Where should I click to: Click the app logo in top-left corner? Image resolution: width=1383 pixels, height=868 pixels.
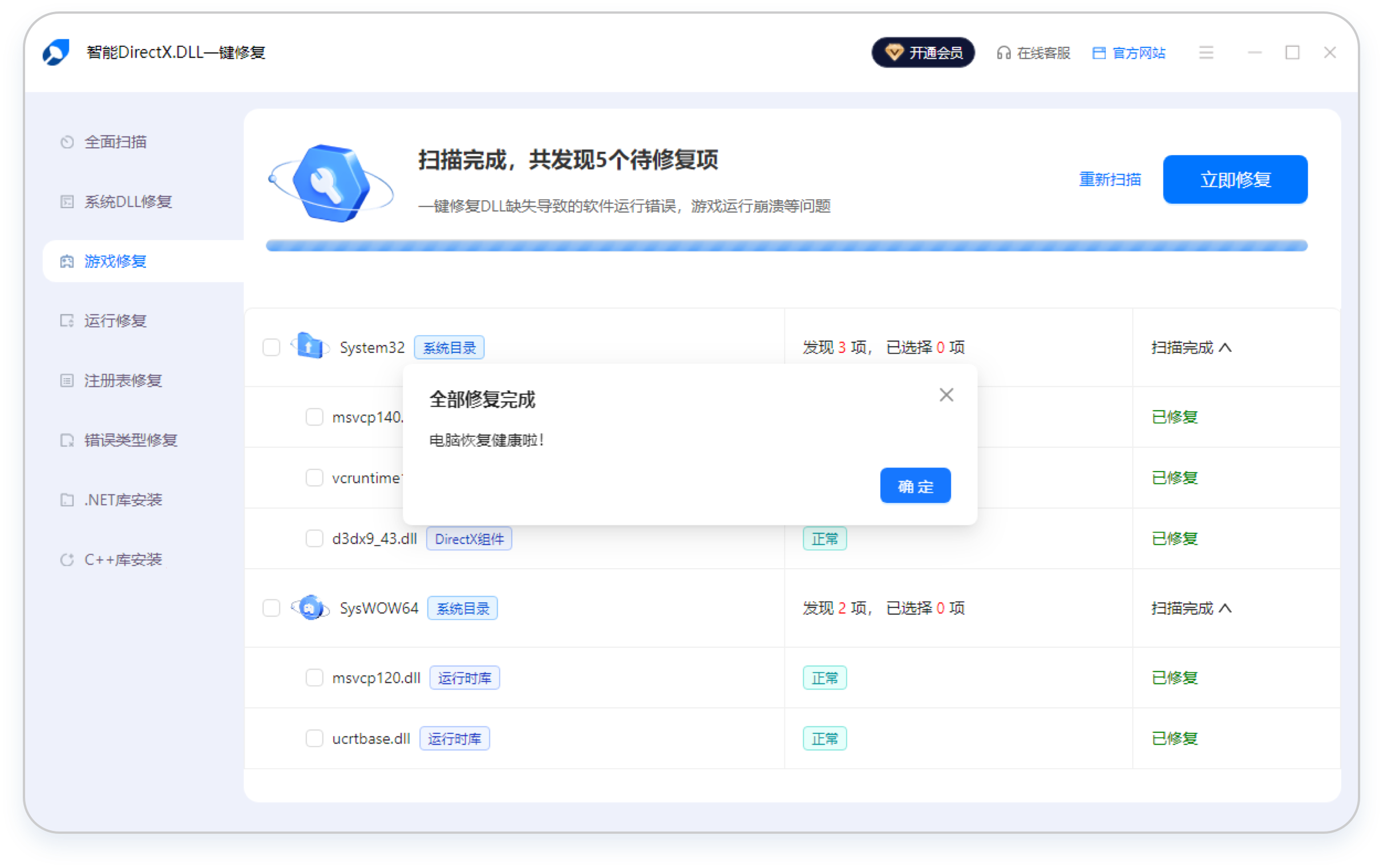coord(56,53)
